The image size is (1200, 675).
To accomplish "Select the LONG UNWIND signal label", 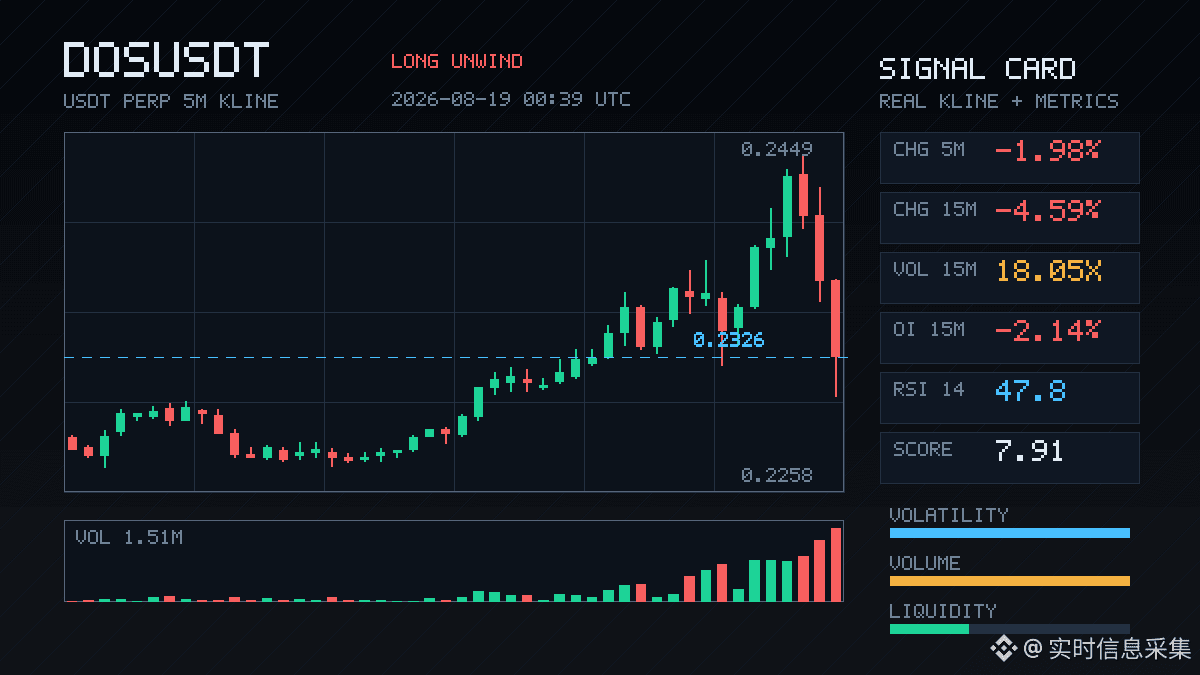I will point(457,61).
